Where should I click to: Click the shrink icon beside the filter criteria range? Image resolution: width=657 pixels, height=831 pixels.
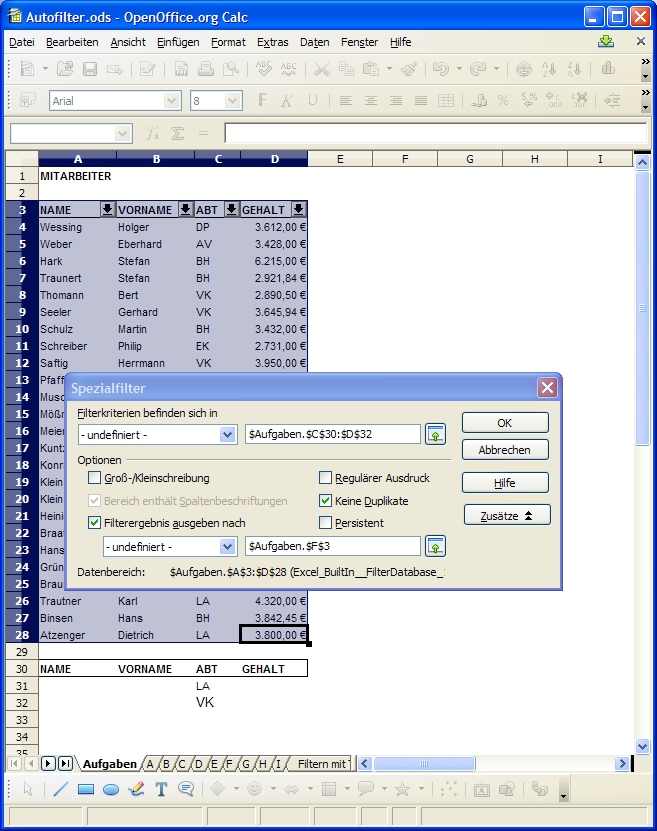(435, 434)
